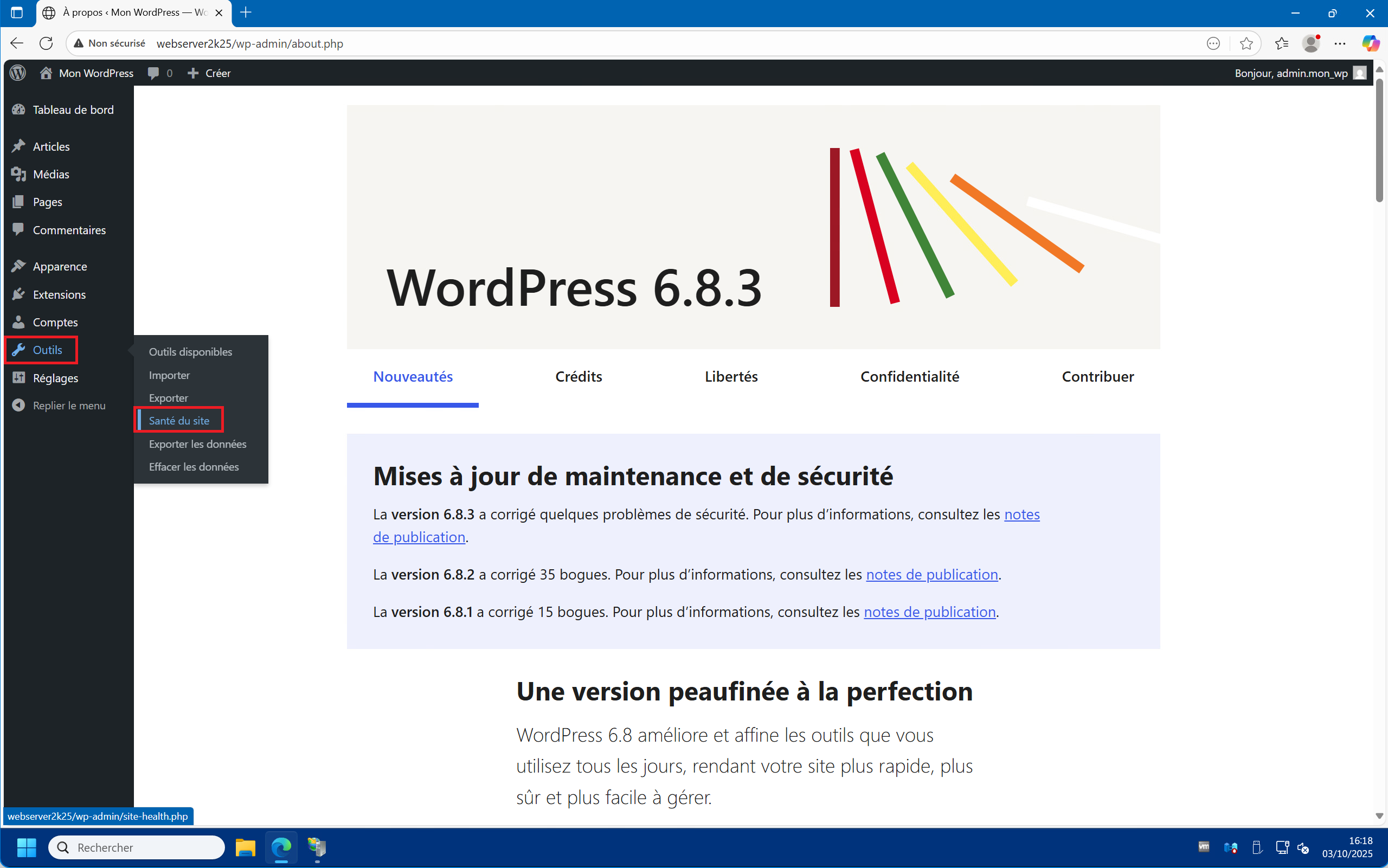Select Santé du site submenu item
The width and height of the screenshot is (1388, 868).
coord(179,421)
